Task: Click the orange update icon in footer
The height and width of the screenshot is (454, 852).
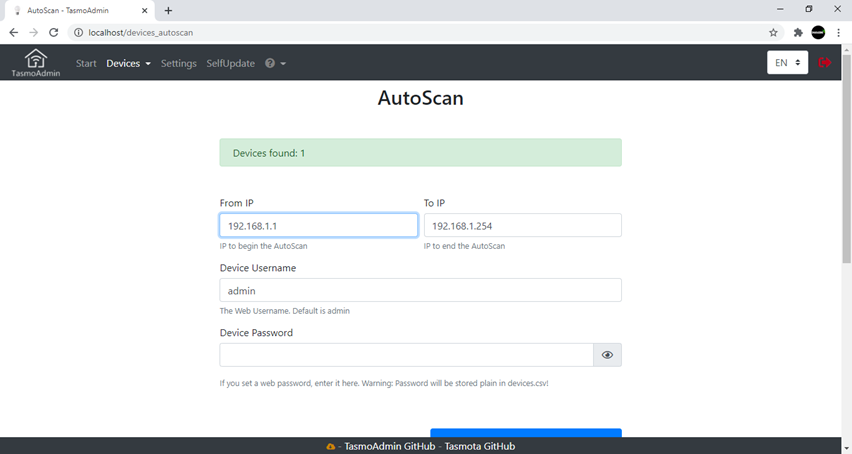Action: pos(330,446)
